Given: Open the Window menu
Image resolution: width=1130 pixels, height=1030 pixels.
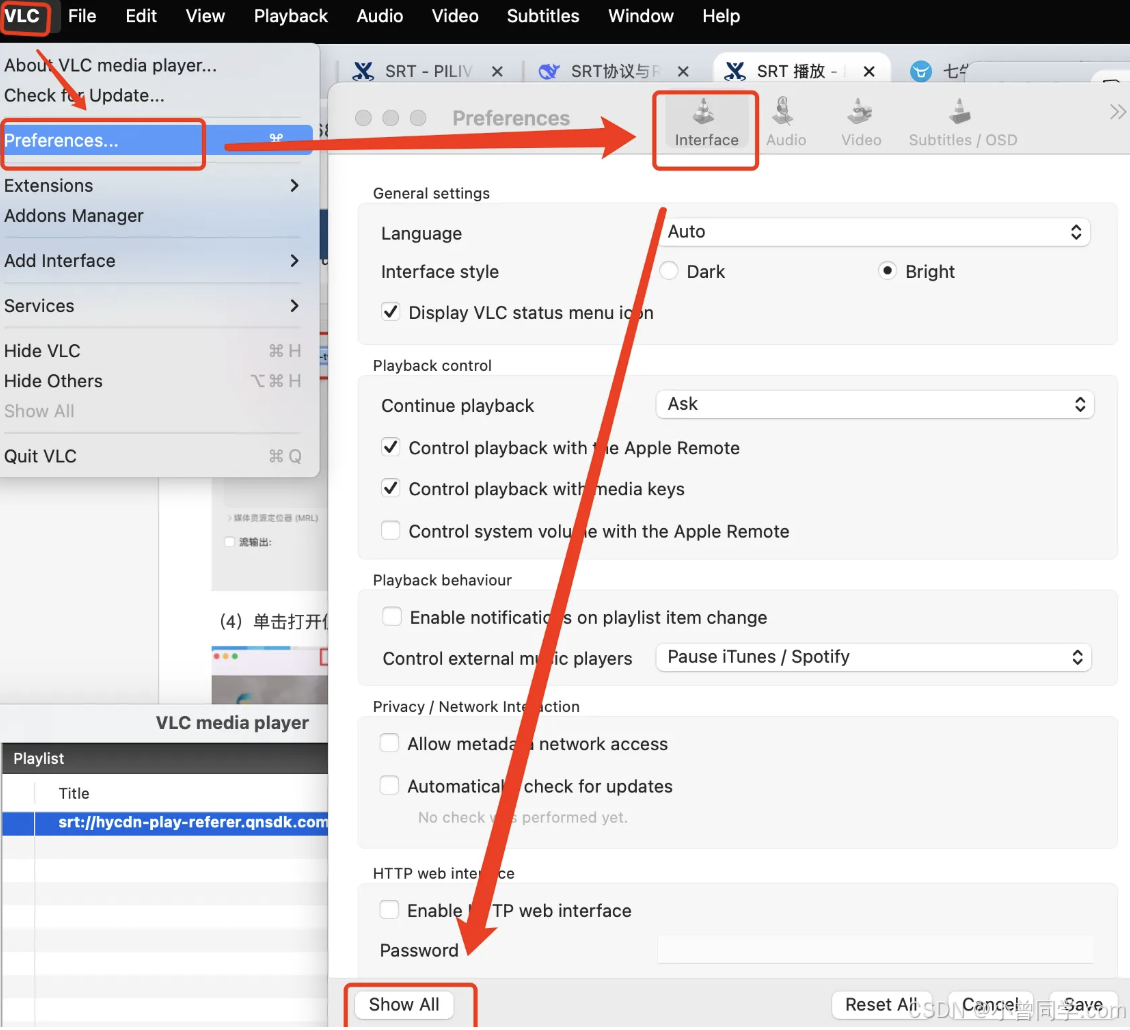Looking at the screenshot, I should (641, 16).
